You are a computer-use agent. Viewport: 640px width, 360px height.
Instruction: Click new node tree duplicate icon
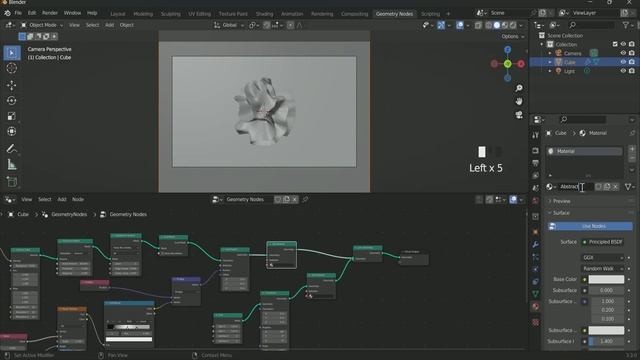(x=286, y=200)
